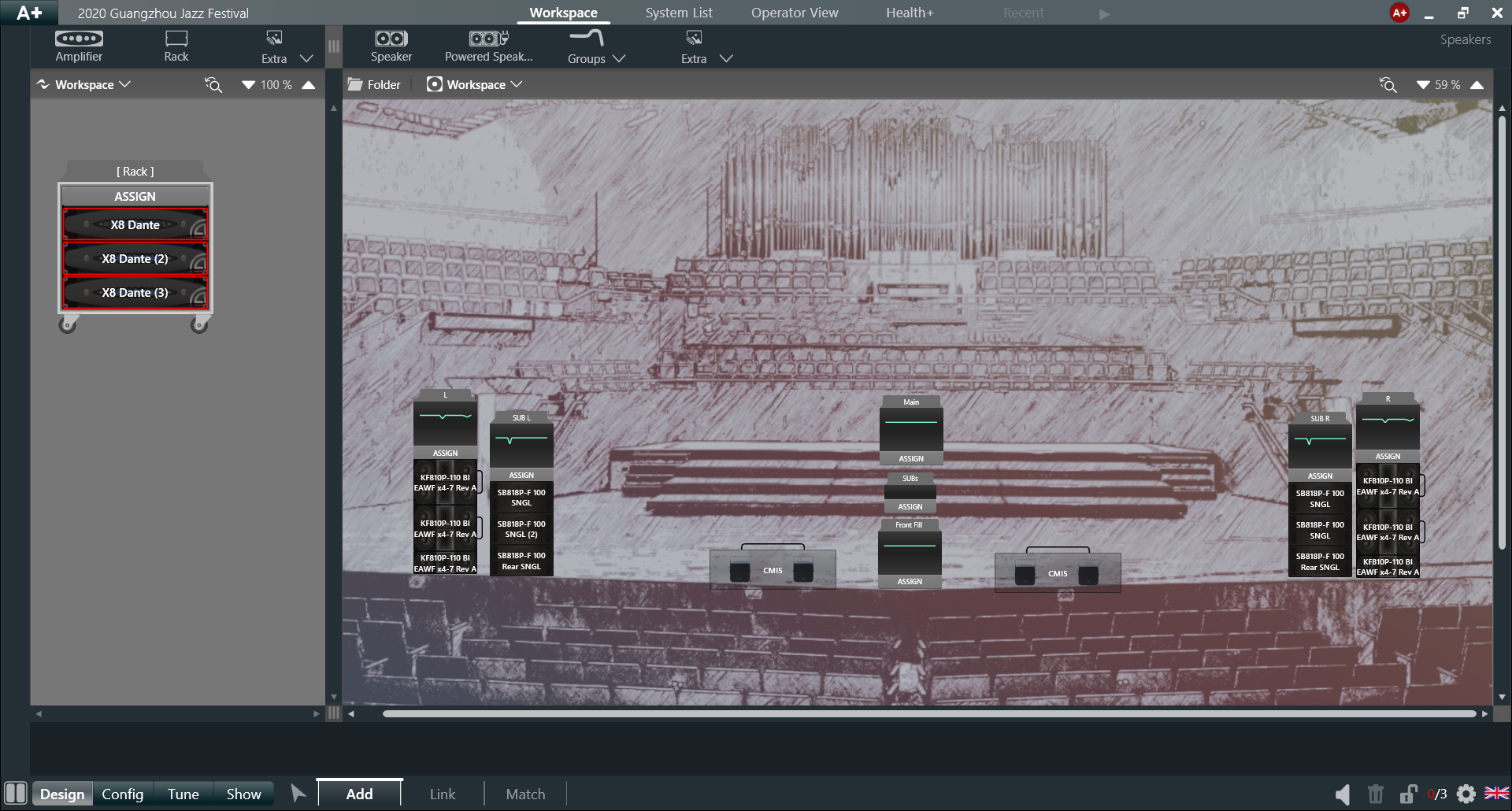Expand the workspace Extra dropdown arrow
Viewport: 1512px width, 811px height.
click(x=726, y=59)
